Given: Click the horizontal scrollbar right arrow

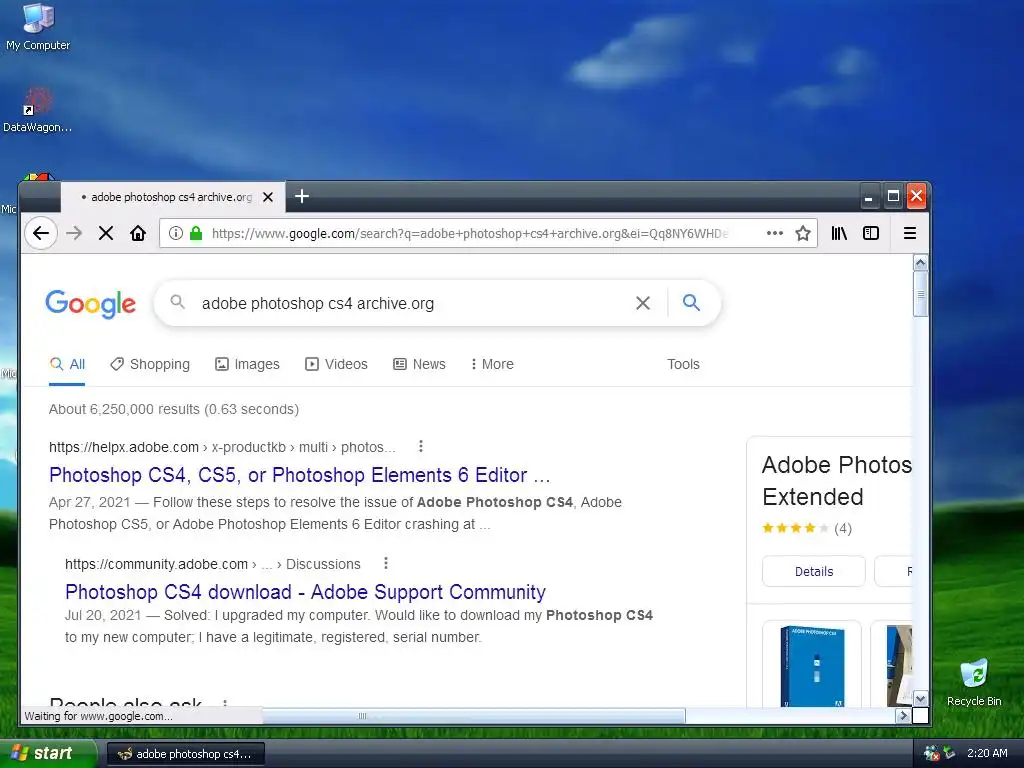Looking at the screenshot, I should coord(903,716).
